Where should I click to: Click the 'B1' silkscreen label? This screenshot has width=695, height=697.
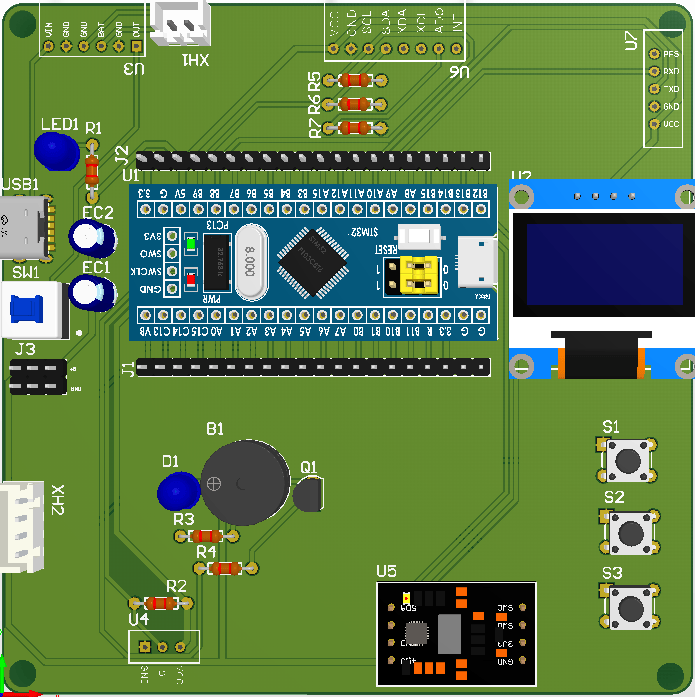click(215, 429)
